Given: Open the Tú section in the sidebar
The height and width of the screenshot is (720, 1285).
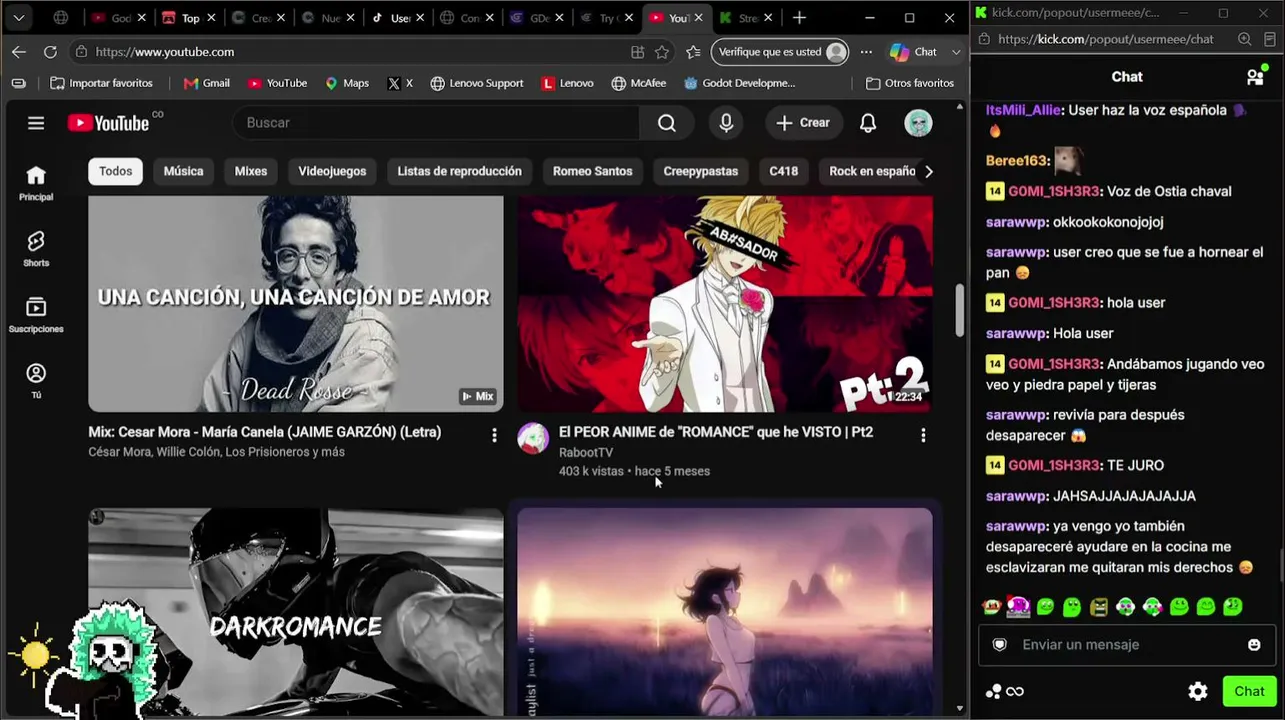Looking at the screenshot, I should (x=36, y=381).
